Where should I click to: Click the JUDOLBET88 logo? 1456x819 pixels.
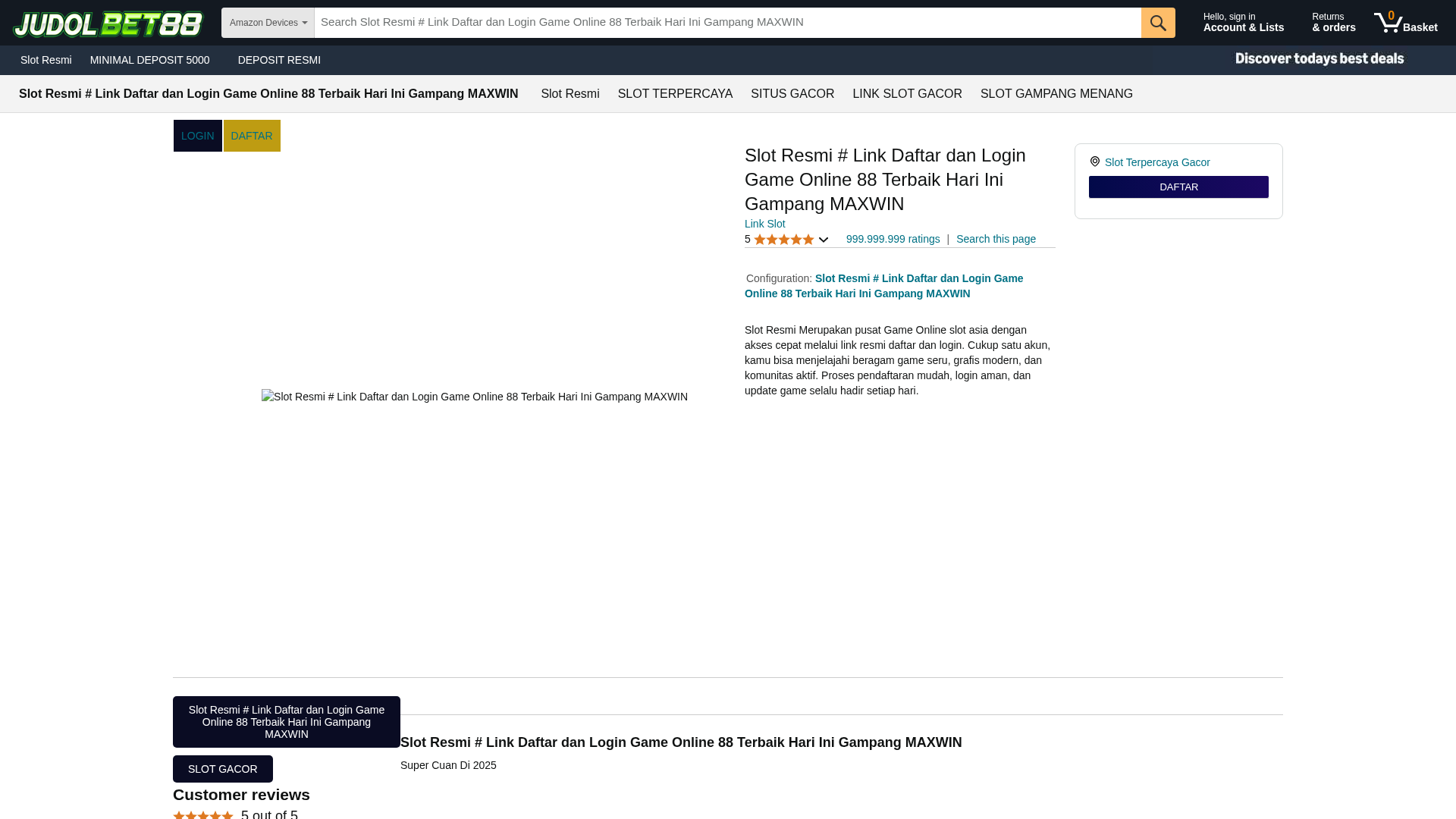pyautogui.click(x=108, y=23)
